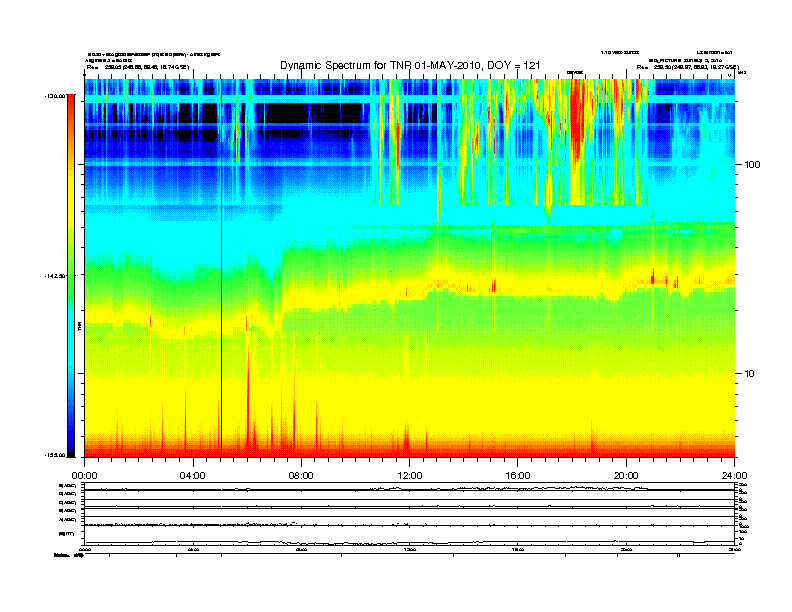Click the 00:00 time axis label
Viewport: 792px width, 612px height.
84,475
